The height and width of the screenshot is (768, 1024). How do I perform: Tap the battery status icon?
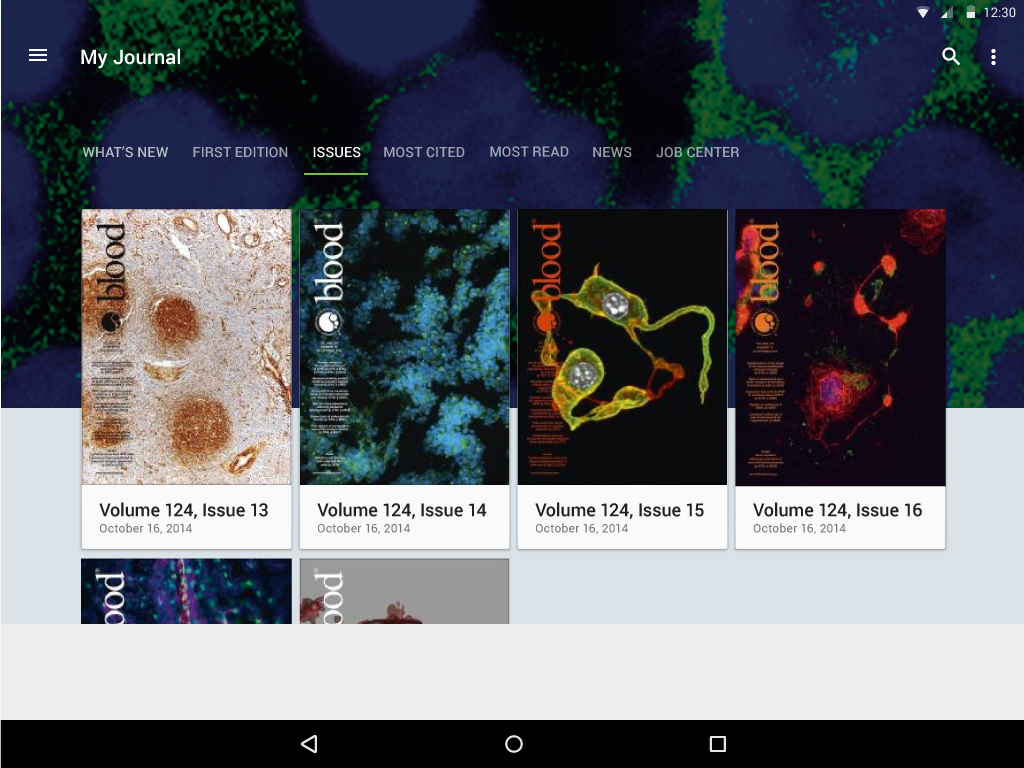click(x=971, y=12)
